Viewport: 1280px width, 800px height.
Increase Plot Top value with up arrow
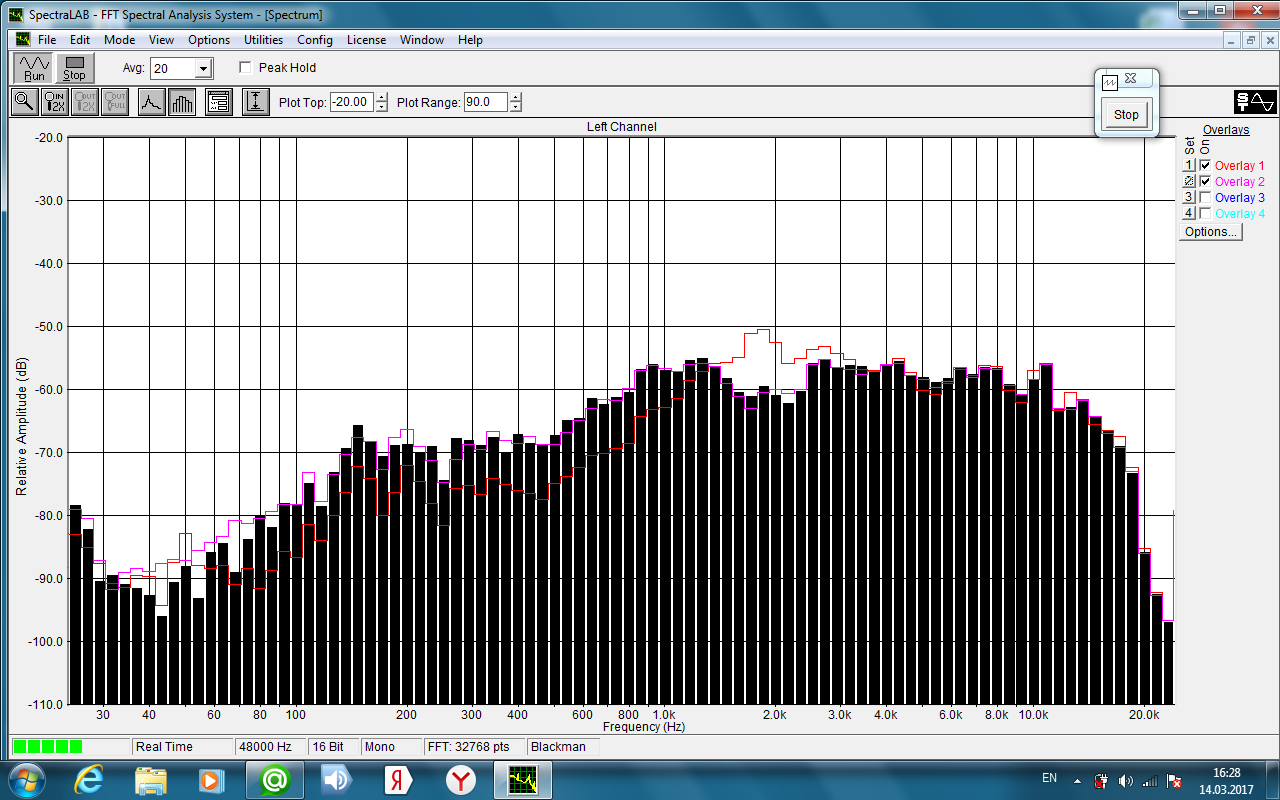coord(381,97)
